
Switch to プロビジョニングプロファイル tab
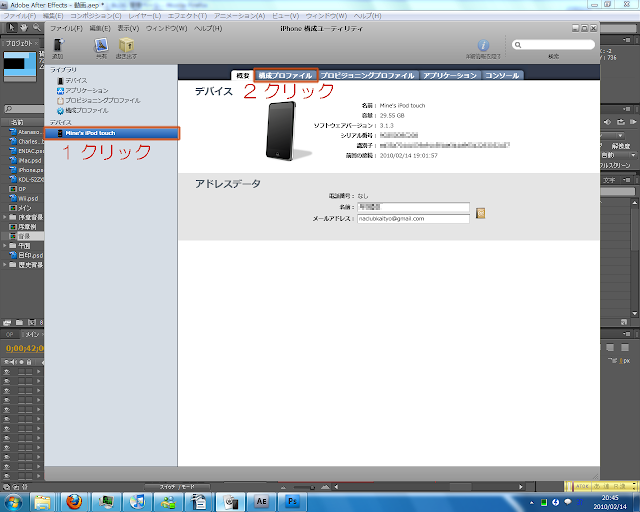(x=367, y=76)
